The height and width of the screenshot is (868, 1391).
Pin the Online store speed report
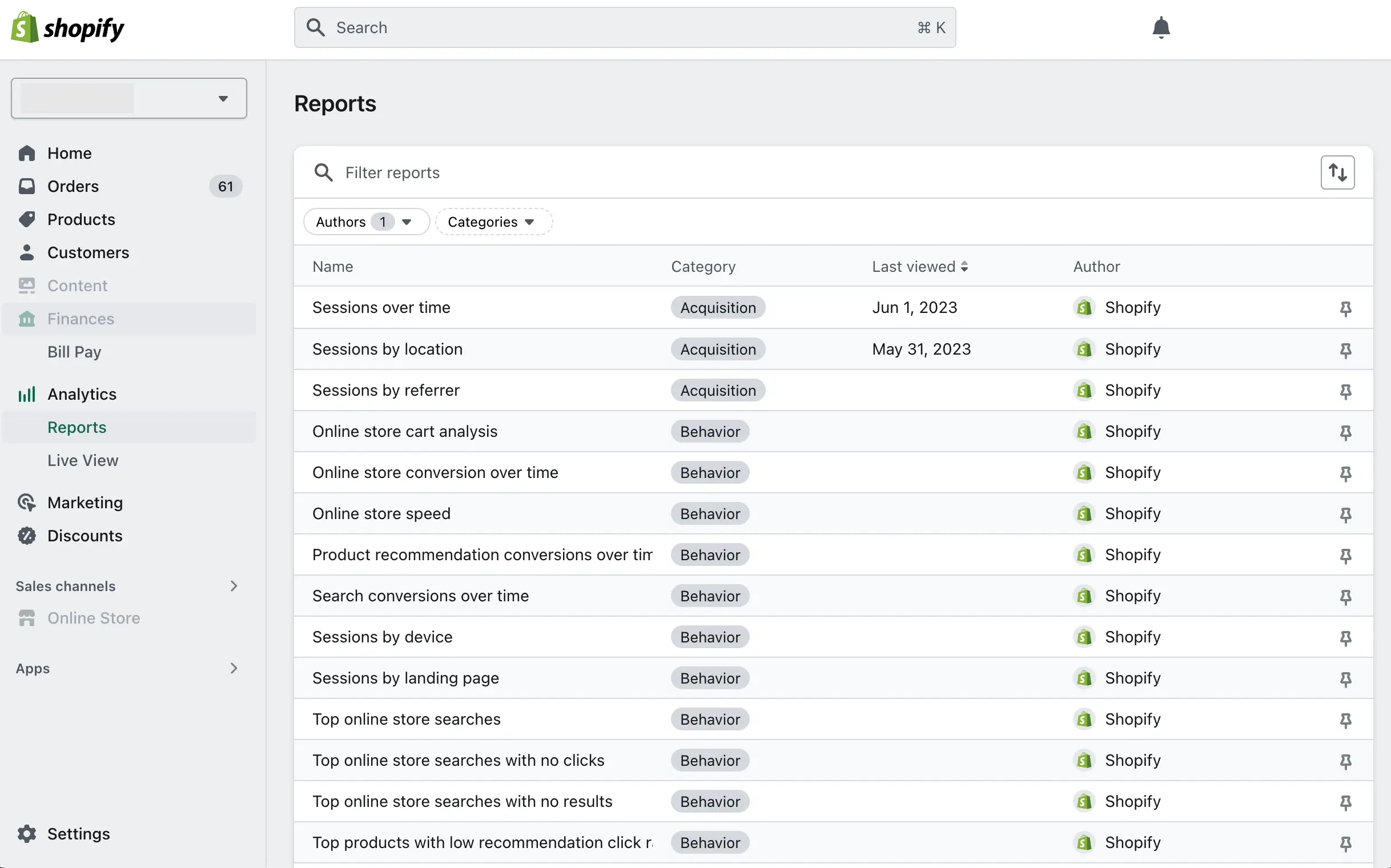tap(1346, 515)
